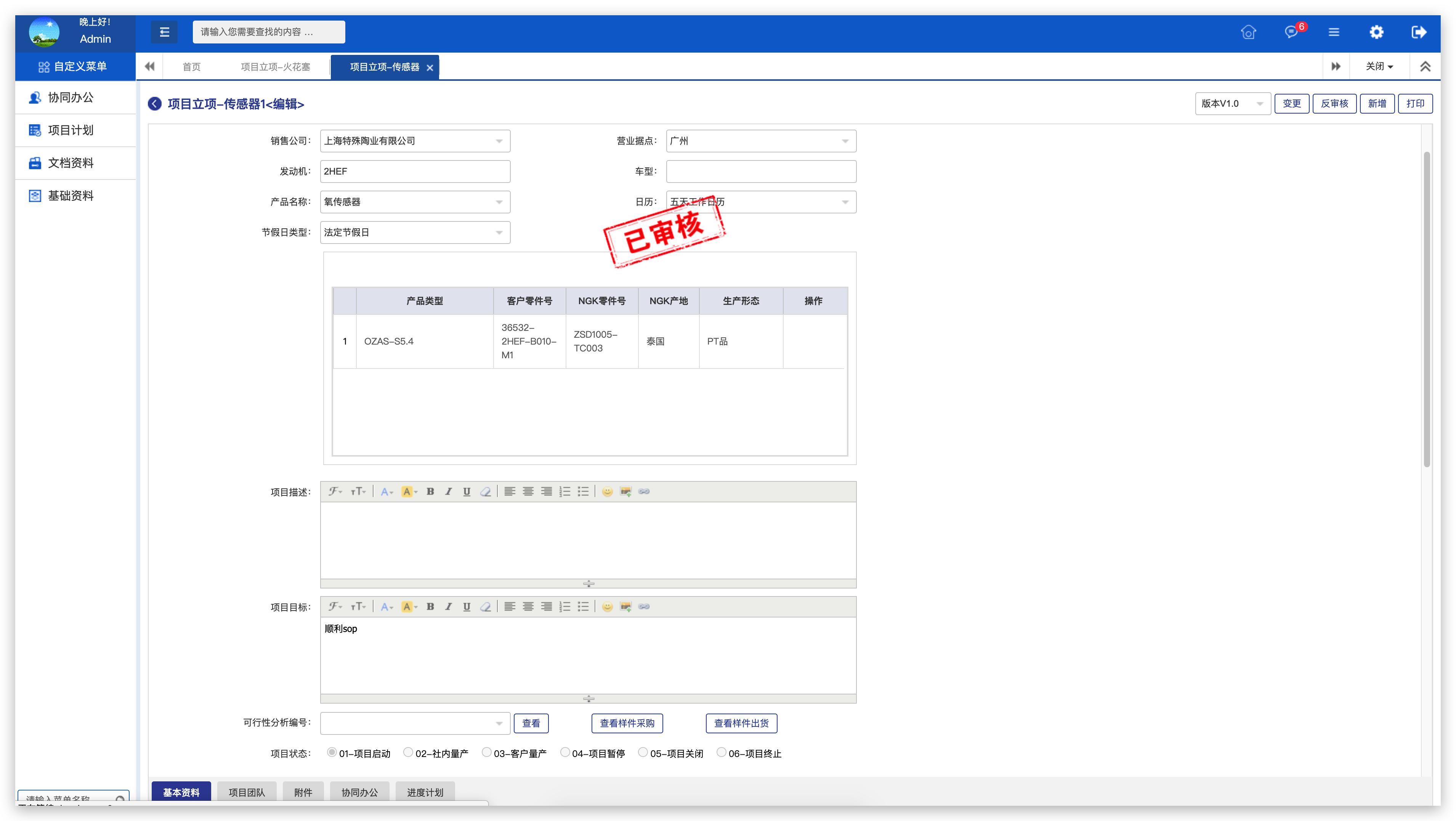
Task: Click Bold in project description toolbar
Action: click(430, 492)
